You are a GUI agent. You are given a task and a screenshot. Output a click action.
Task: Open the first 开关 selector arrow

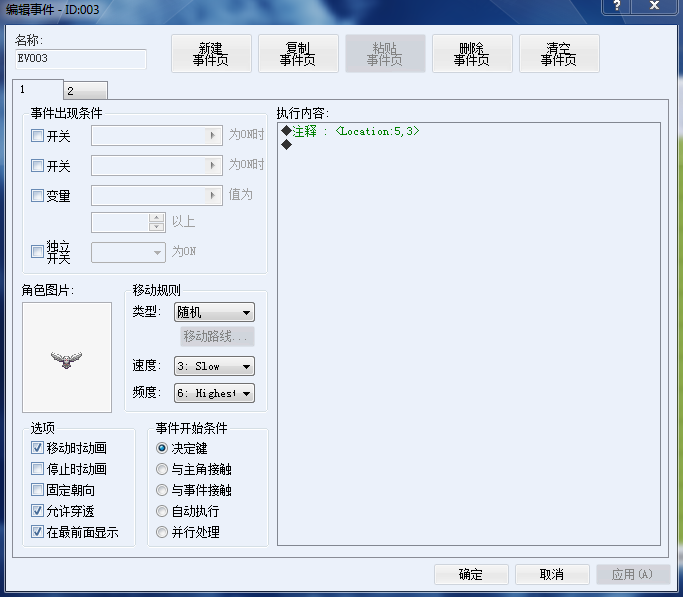pos(213,135)
